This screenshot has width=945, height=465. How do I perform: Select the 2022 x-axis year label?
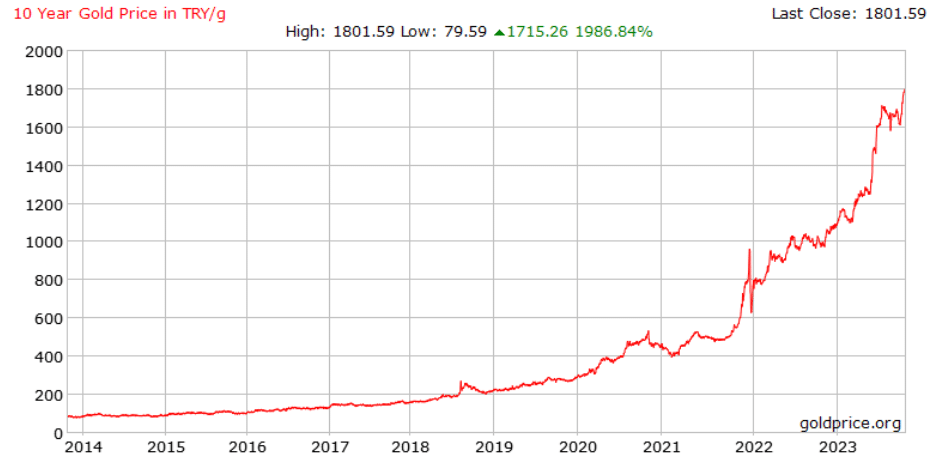pos(752,447)
